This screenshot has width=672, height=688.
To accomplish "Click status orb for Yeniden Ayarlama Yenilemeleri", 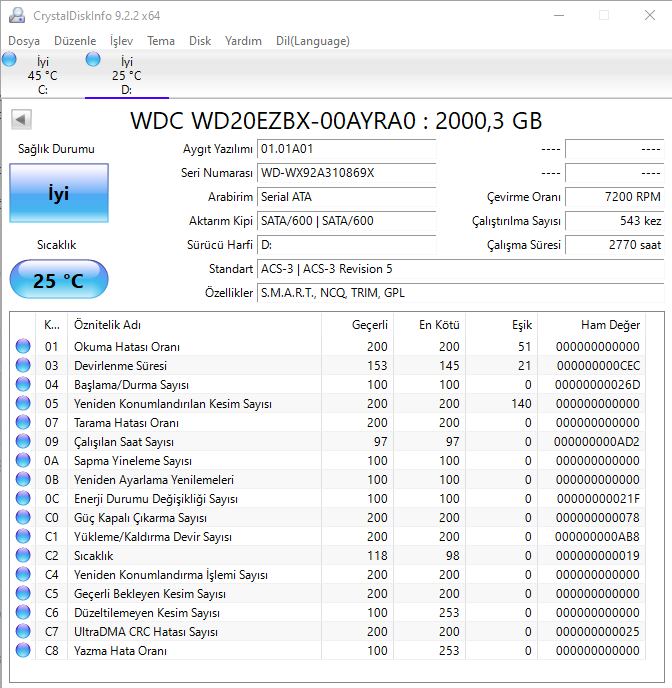I will click(x=23, y=479).
